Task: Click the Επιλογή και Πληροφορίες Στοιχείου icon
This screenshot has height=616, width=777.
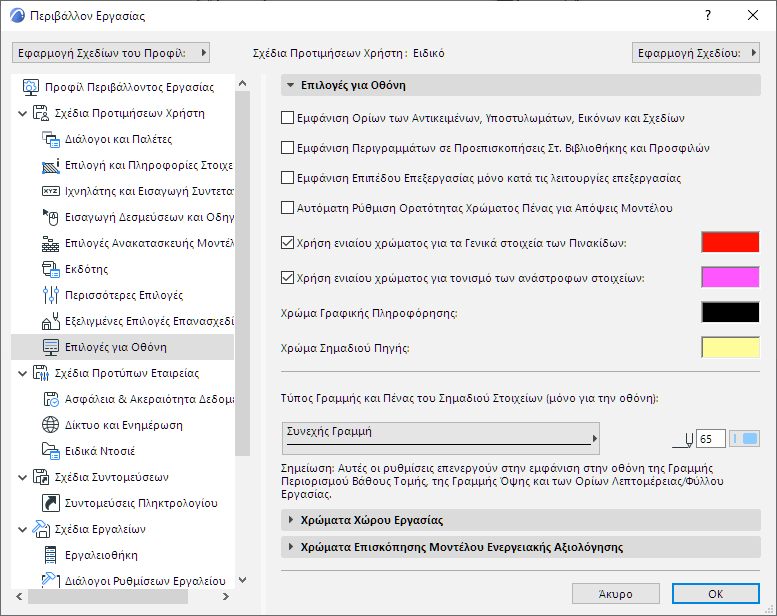Action: pyautogui.click(x=51, y=166)
